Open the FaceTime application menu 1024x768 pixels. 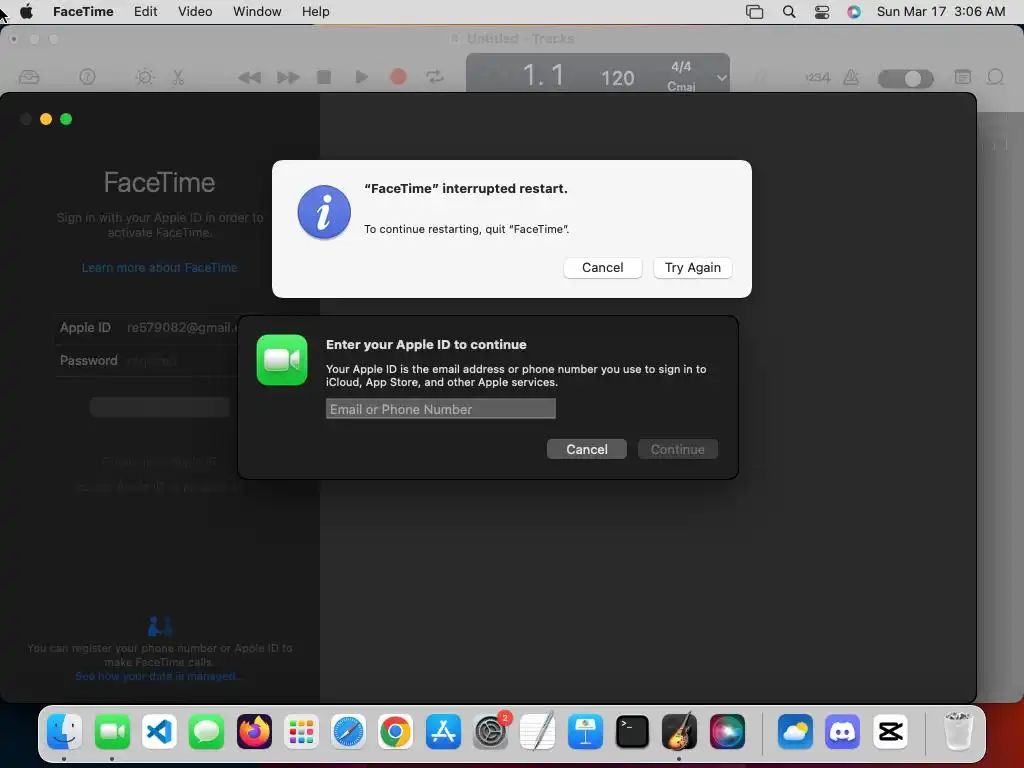(x=83, y=12)
